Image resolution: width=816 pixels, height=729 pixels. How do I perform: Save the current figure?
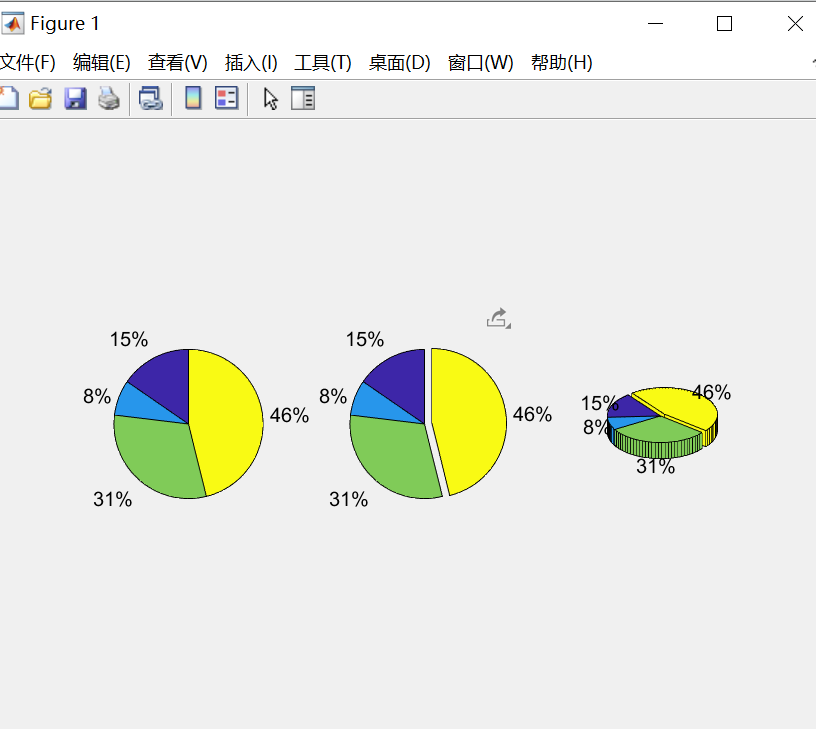tap(74, 98)
